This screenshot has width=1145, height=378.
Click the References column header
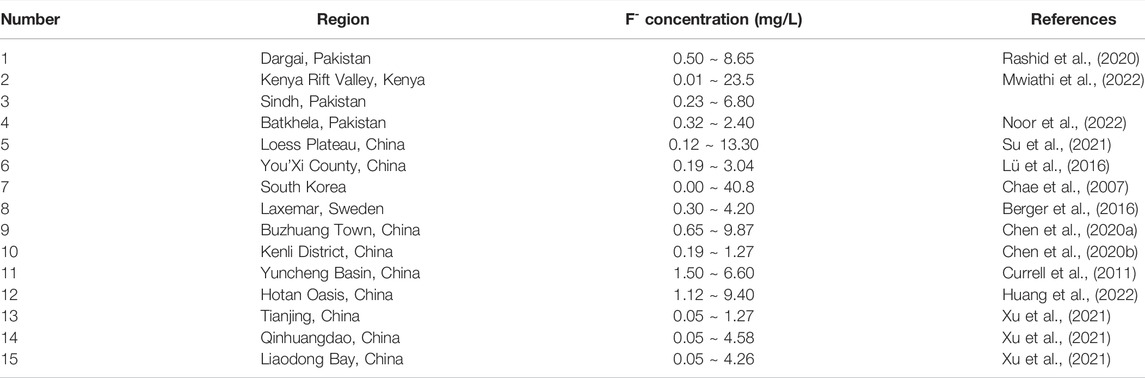coord(1073,20)
